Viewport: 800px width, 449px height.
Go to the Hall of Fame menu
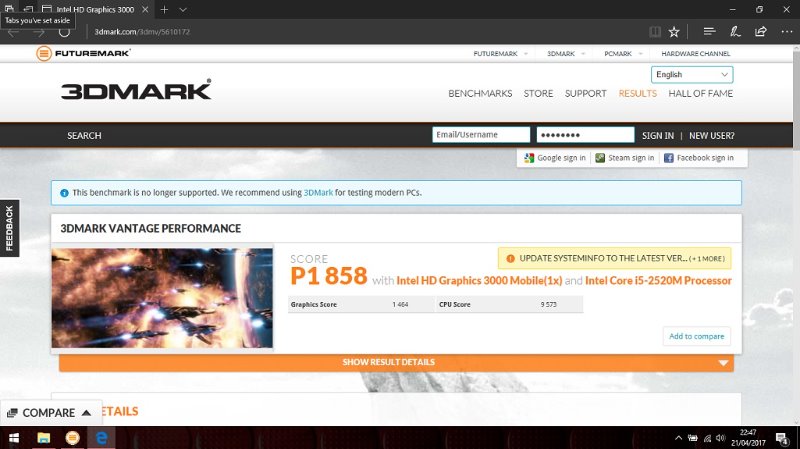(x=701, y=93)
